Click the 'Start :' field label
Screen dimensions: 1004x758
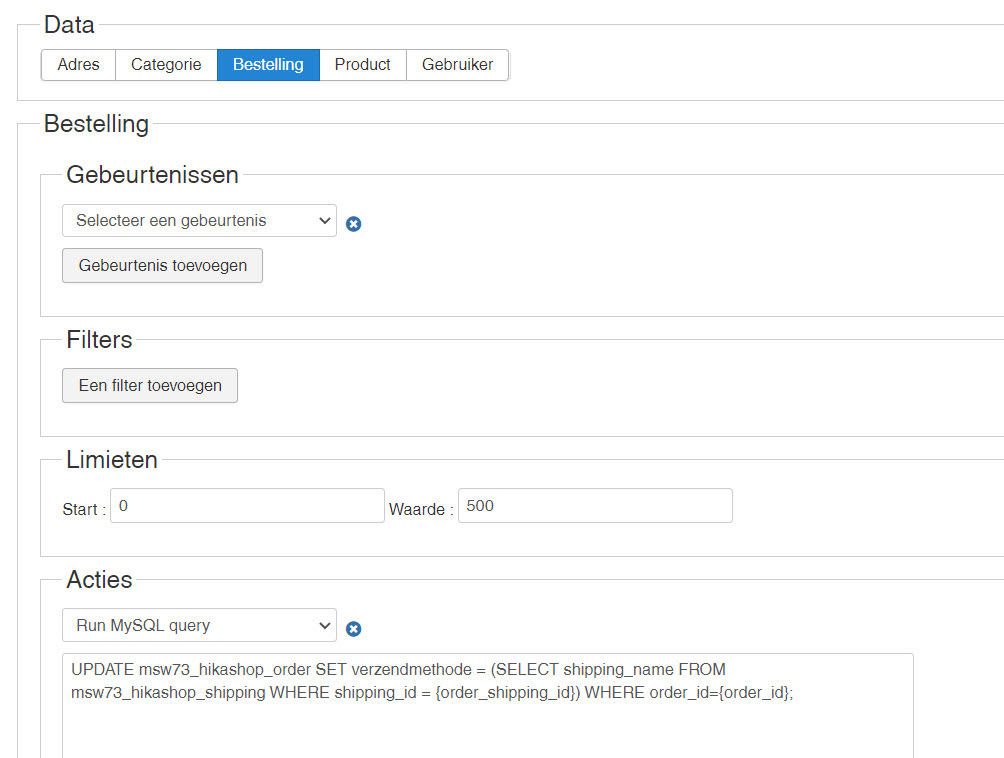[x=84, y=510]
